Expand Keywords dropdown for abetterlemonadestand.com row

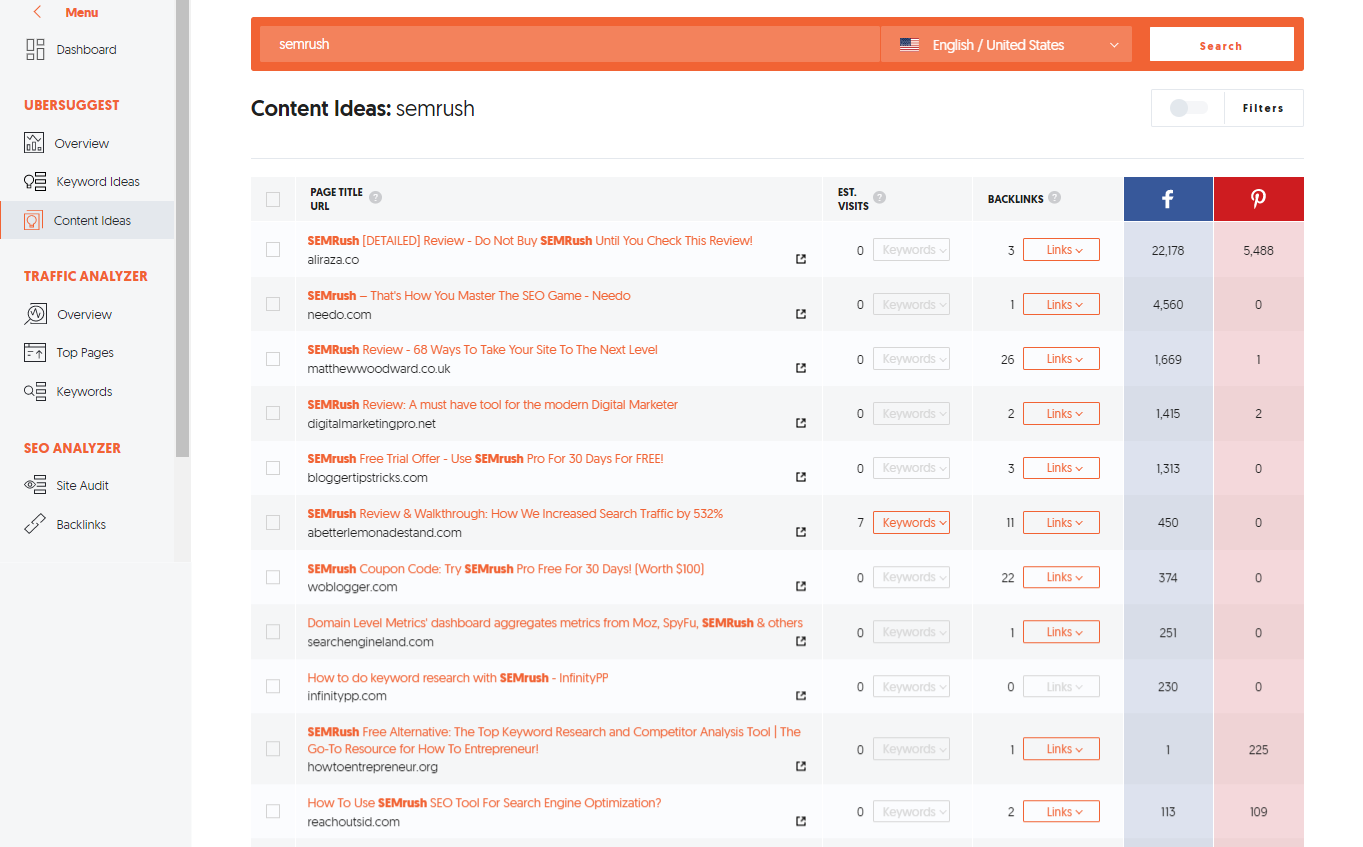click(911, 522)
